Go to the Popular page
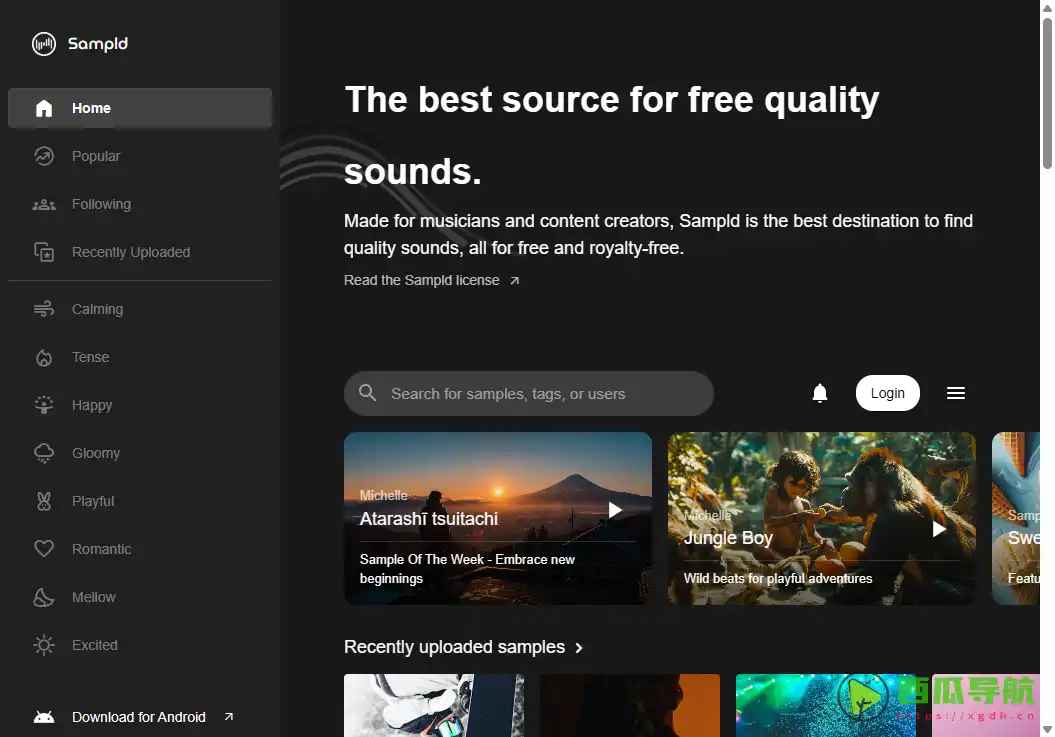 (96, 156)
